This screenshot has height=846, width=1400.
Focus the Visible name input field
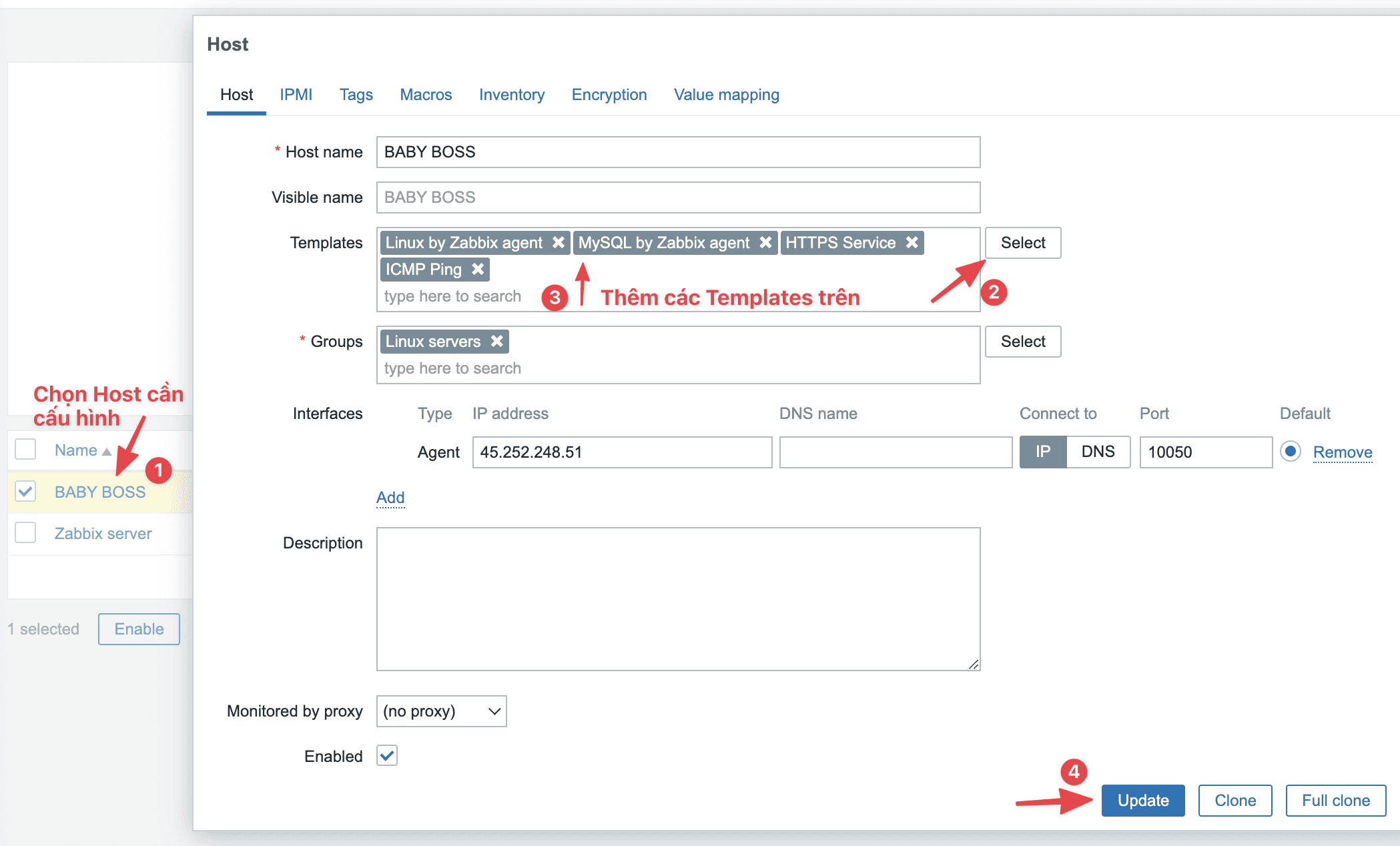678,197
